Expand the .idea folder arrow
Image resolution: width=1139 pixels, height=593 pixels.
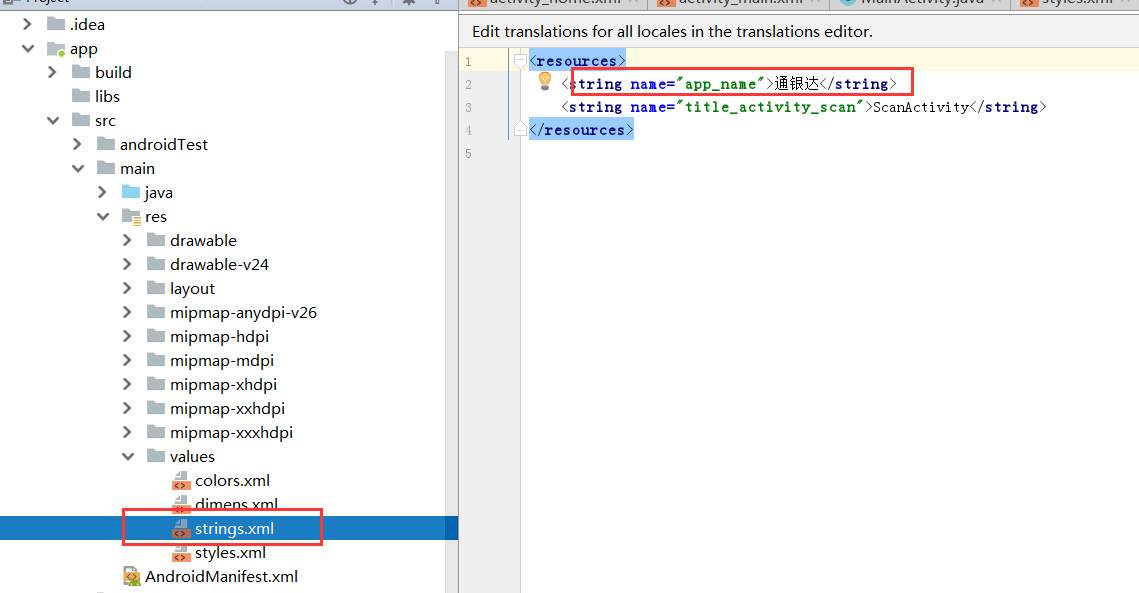[x=28, y=24]
